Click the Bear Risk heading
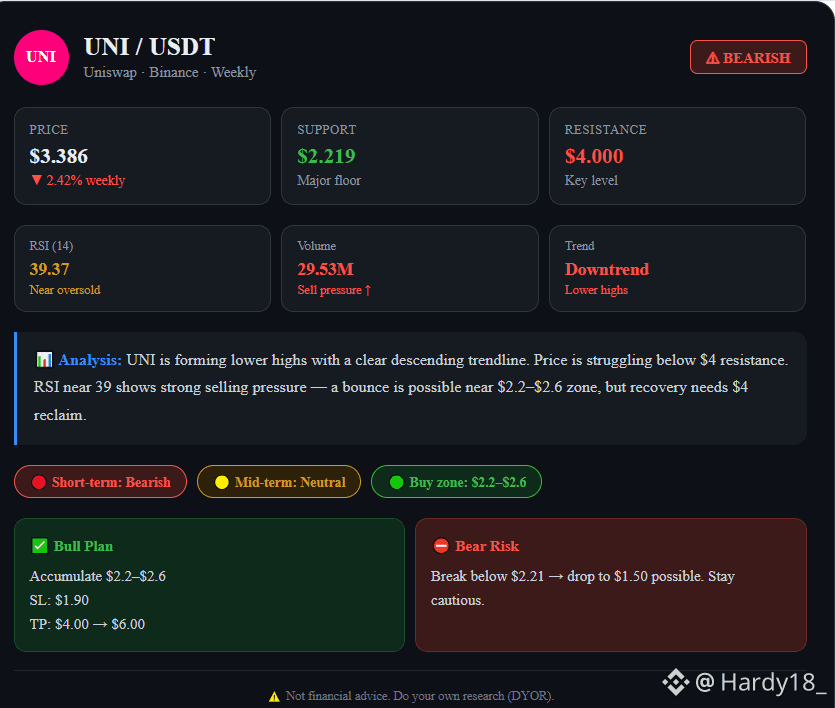Image resolution: width=835 pixels, height=708 pixels. pyautogui.click(x=487, y=546)
